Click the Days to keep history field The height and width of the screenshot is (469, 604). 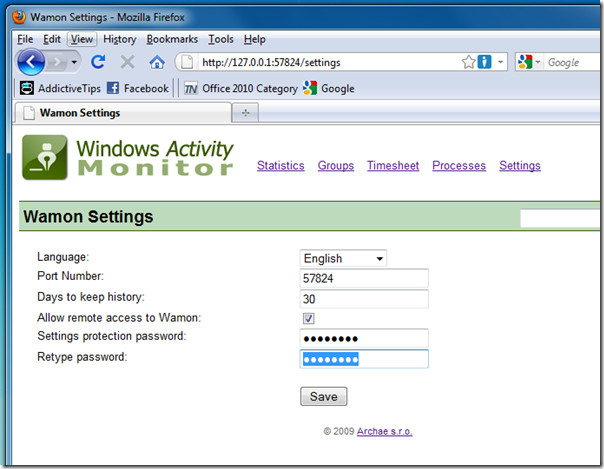click(x=364, y=299)
